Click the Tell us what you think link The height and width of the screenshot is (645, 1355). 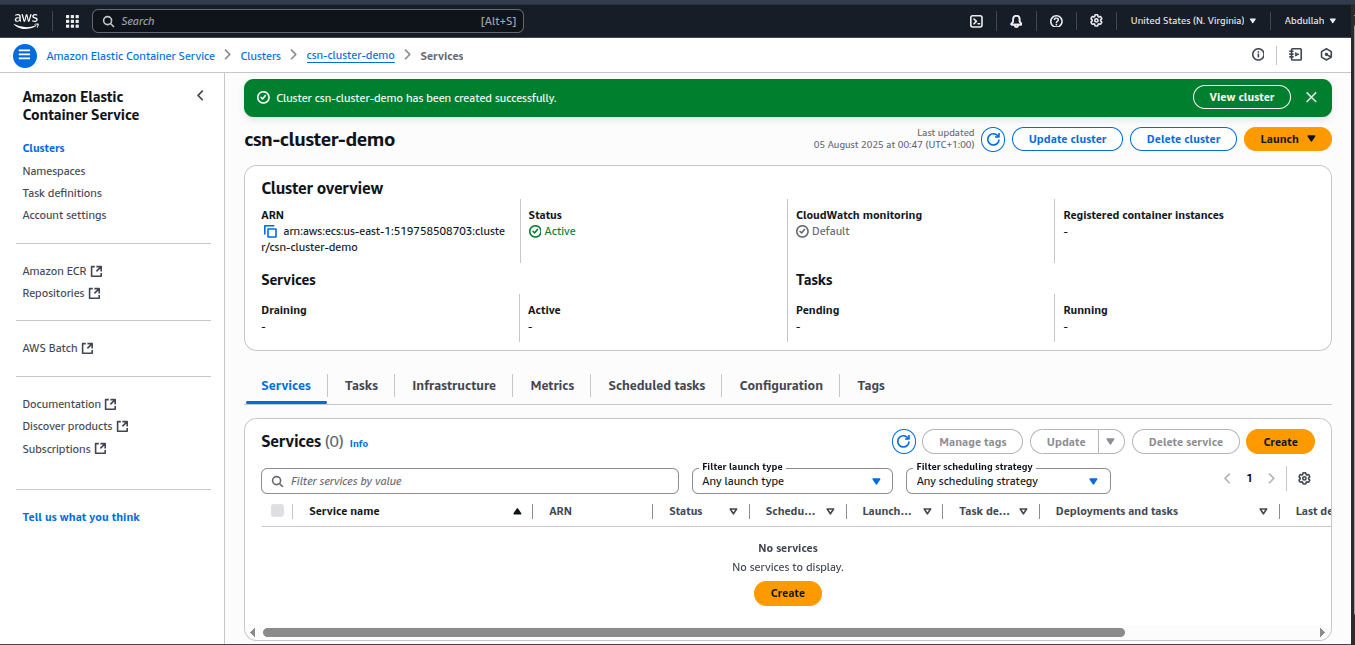(81, 517)
